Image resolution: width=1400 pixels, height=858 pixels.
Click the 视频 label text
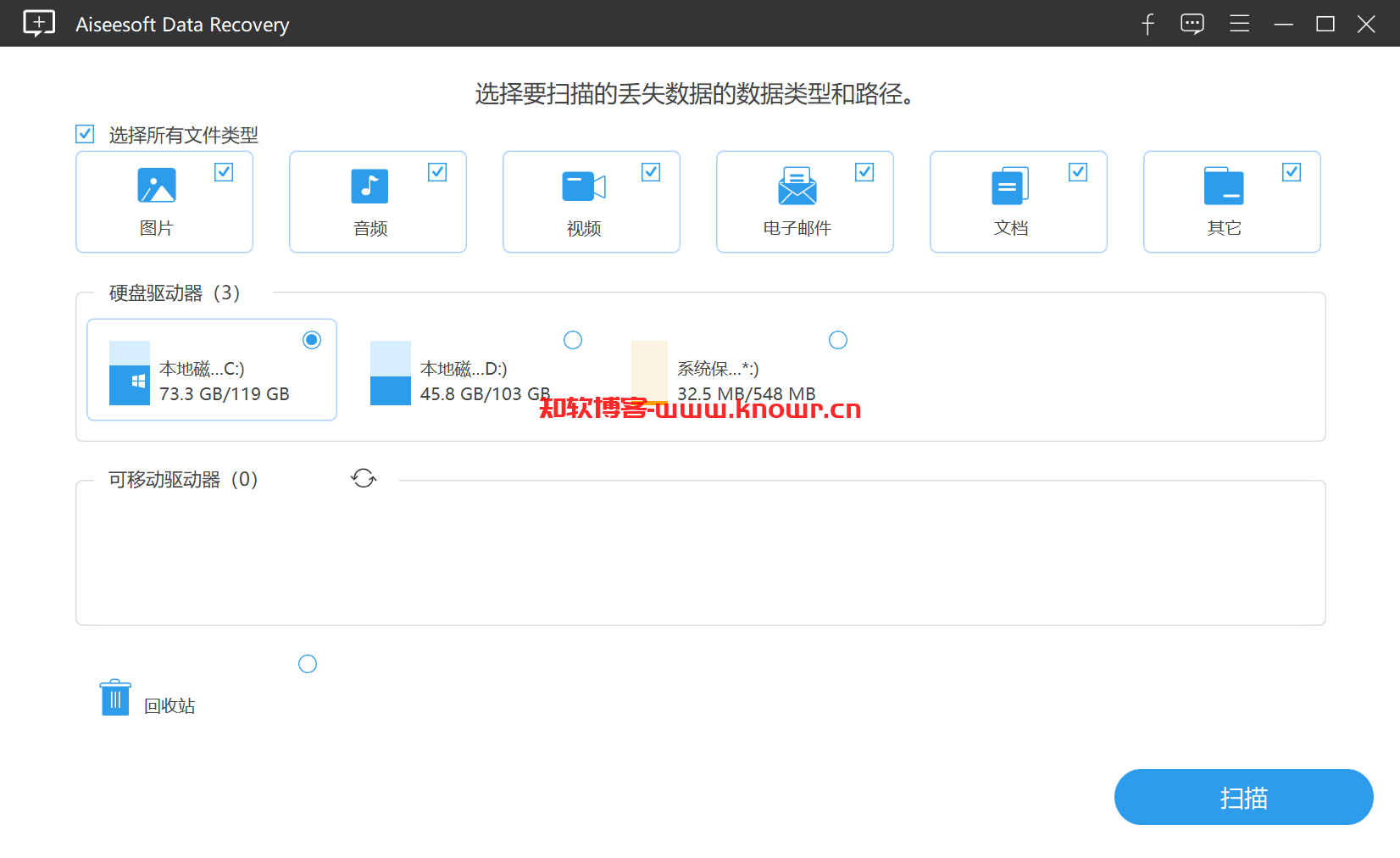(x=584, y=228)
